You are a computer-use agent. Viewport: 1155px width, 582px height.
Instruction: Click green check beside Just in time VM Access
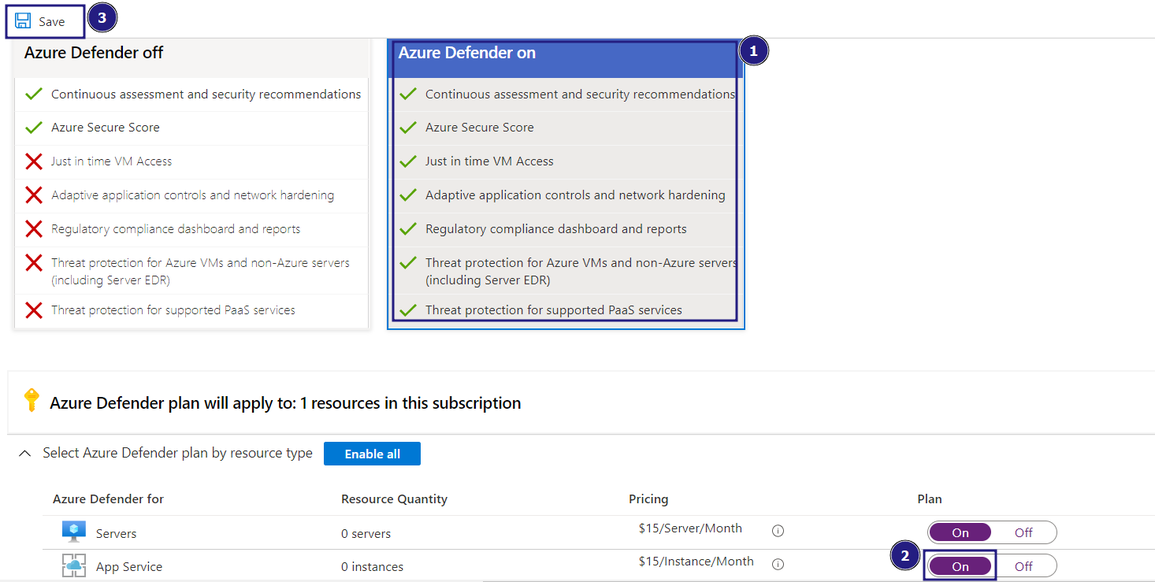pos(407,161)
